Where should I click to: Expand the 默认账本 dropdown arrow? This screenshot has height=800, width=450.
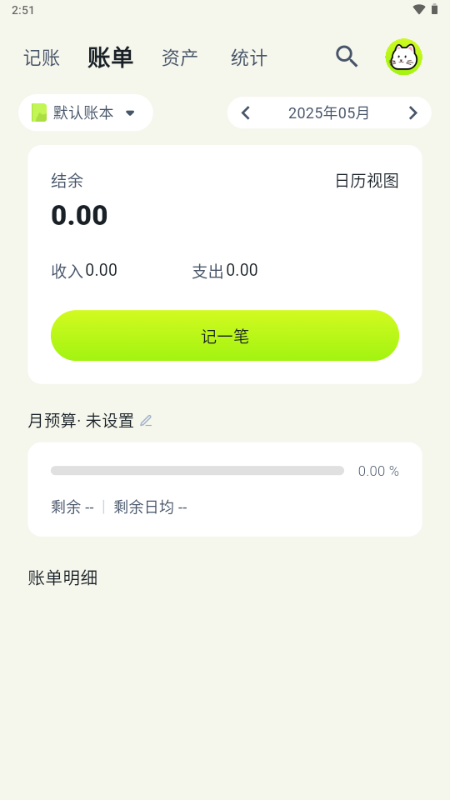pos(130,113)
